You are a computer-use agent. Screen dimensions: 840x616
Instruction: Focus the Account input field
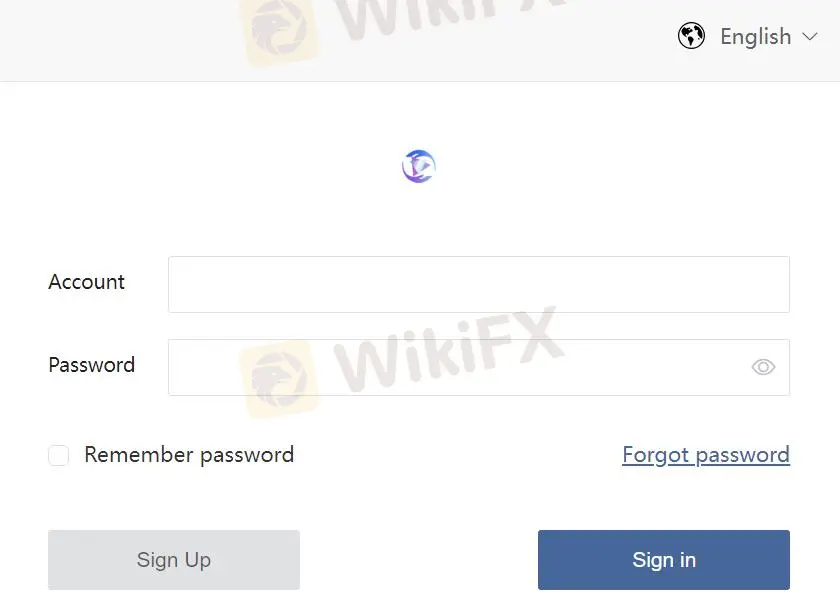coord(478,284)
